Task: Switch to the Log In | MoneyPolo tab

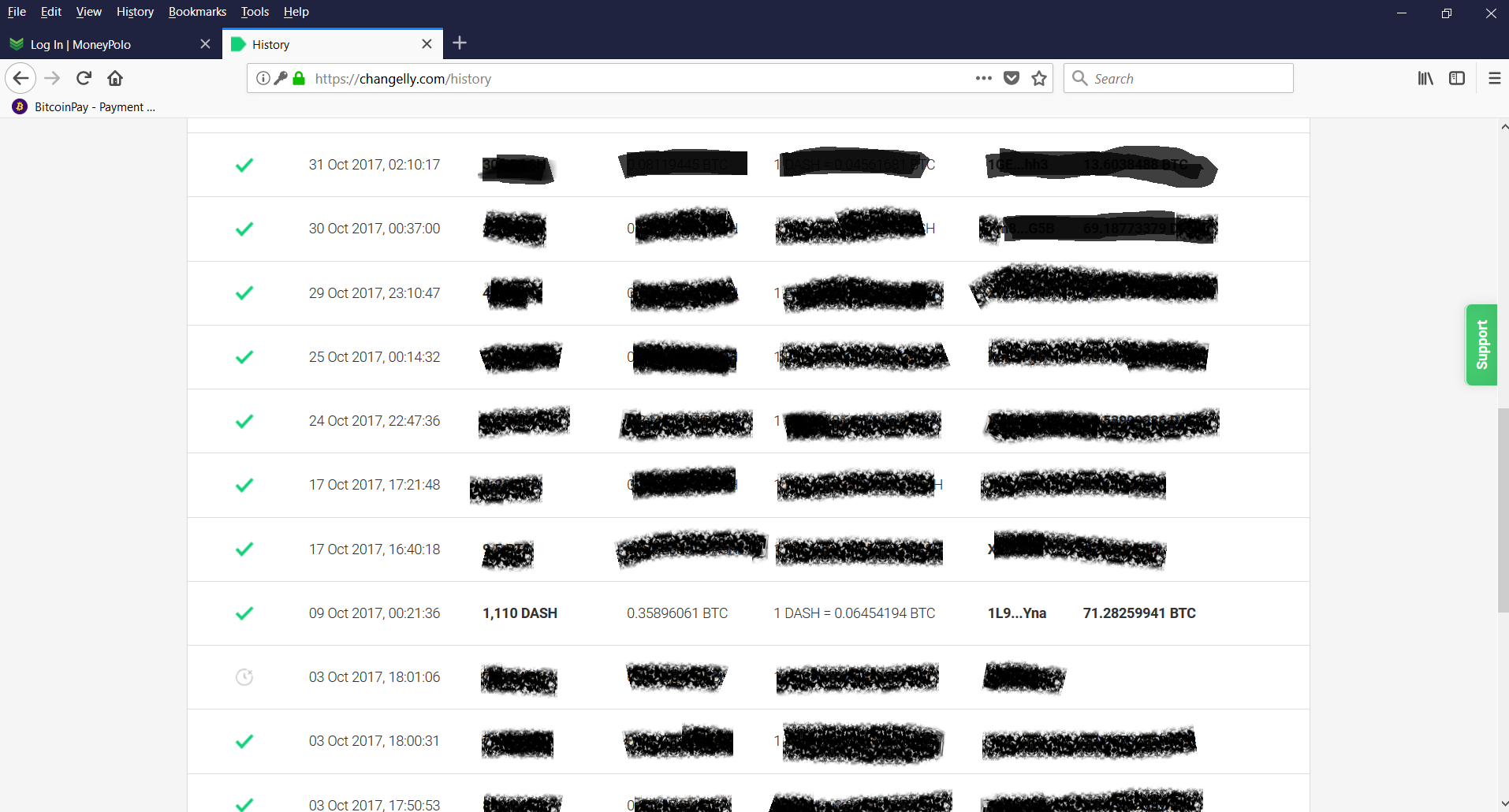Action: [x=110, y=44]
